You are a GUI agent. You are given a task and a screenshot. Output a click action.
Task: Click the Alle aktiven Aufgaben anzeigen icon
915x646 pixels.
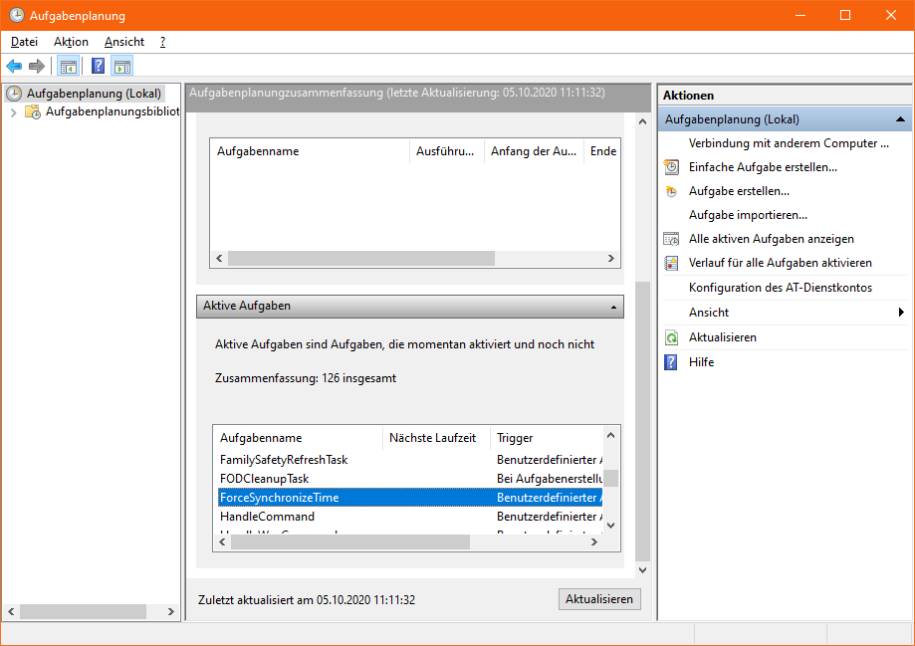pyautogui.click(x=672, y=239)
